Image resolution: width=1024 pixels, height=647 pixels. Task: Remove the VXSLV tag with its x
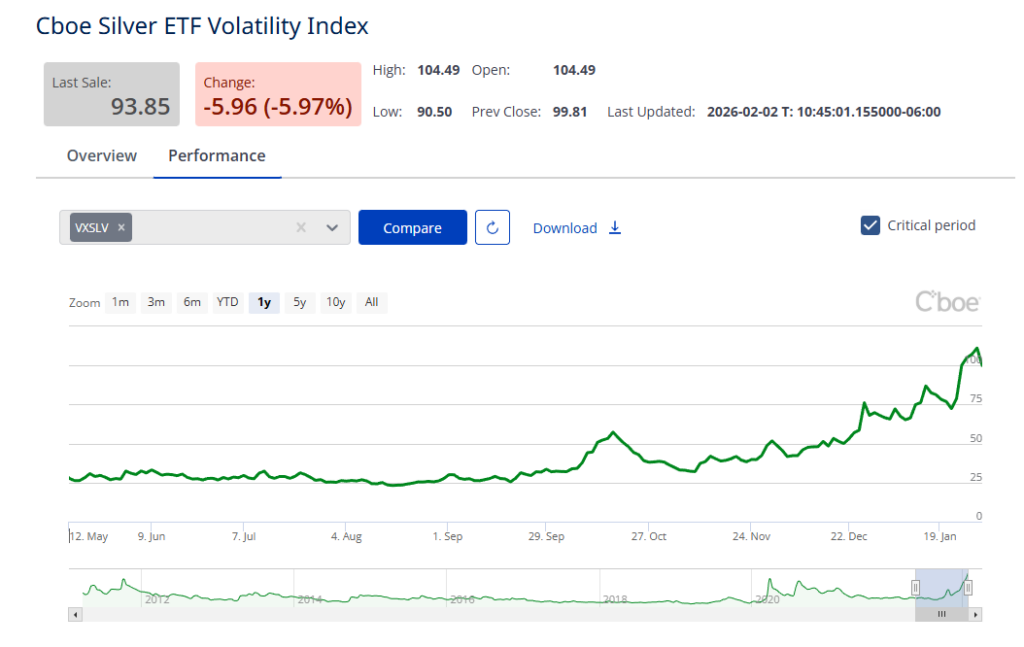coord(122,228)
